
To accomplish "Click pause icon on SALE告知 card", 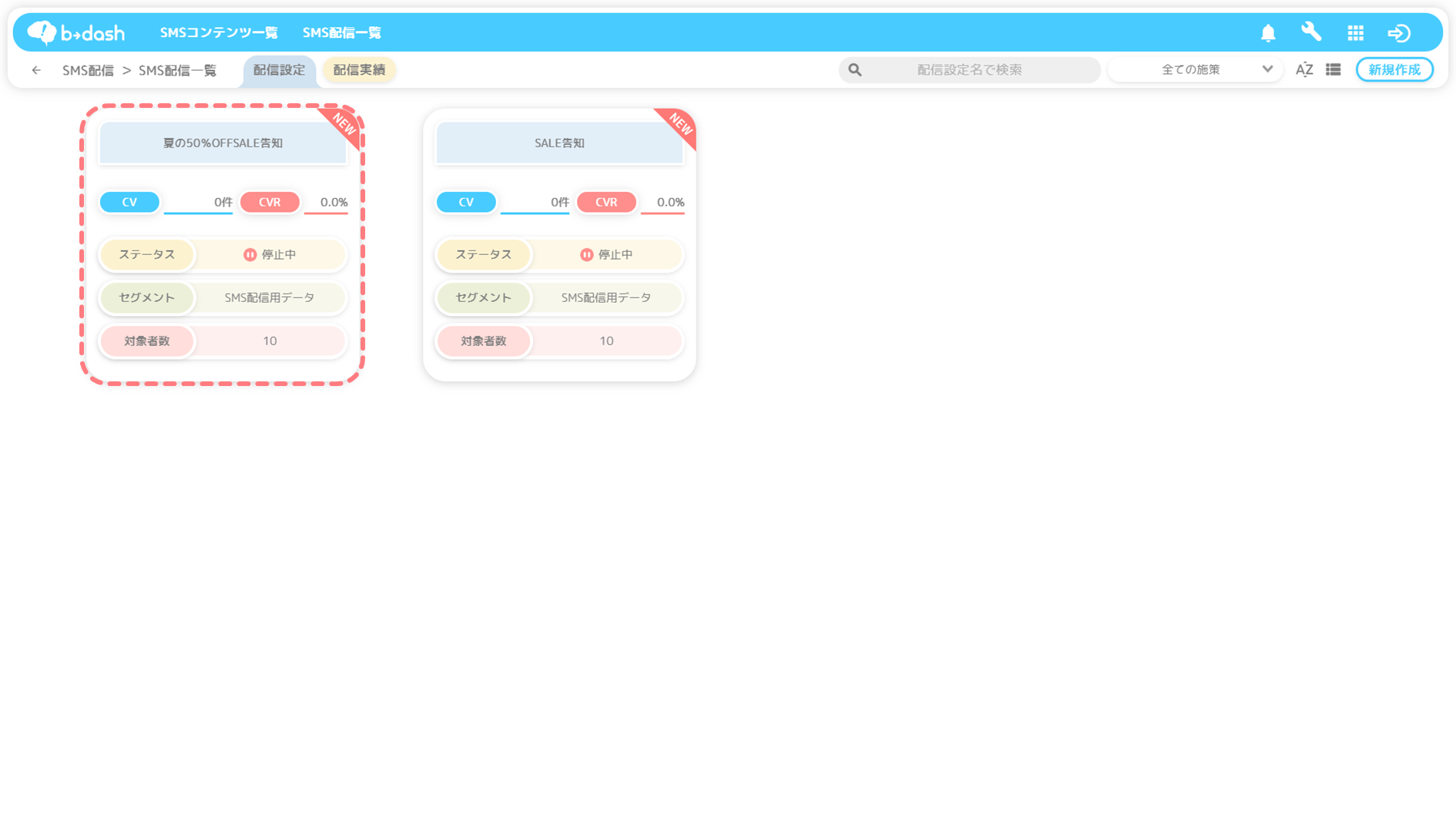I will pyautogui.click(x=586, y=255).
